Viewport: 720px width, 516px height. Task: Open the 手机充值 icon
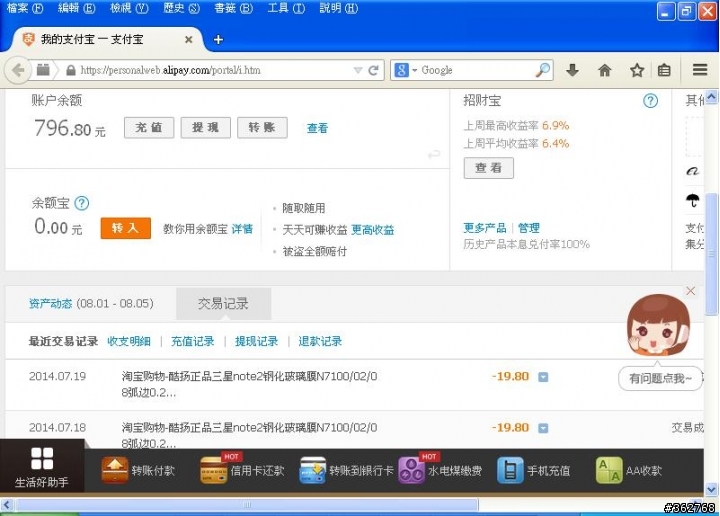(x=510, y=470)
